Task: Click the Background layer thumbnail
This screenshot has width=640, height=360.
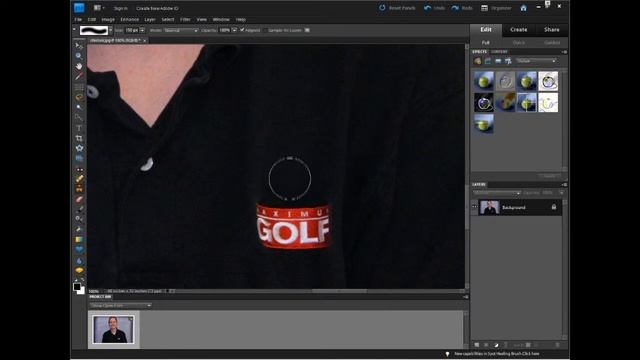Action: pos(489,207)
